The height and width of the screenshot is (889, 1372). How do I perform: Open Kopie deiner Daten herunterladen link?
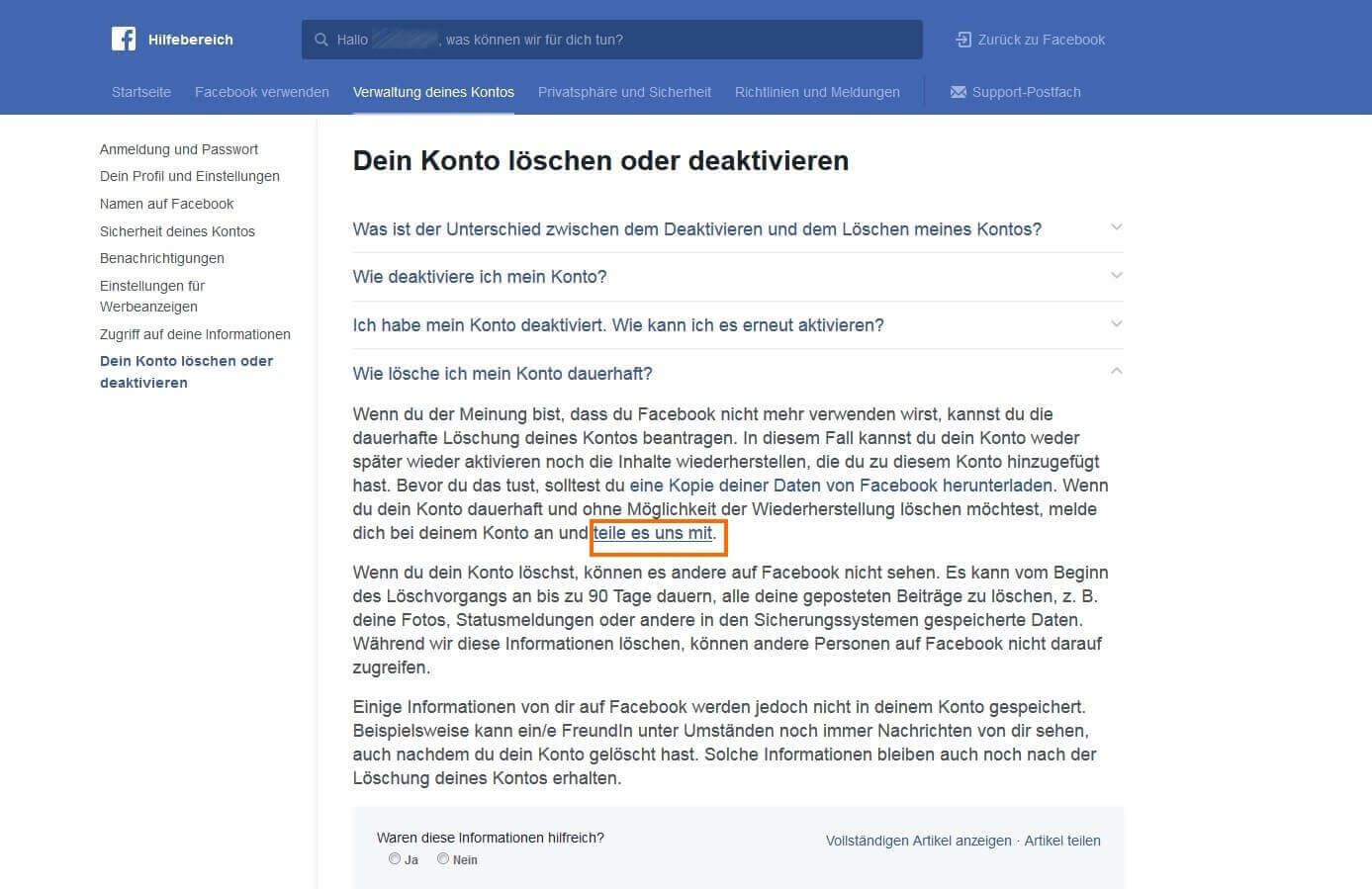point(841,486)
